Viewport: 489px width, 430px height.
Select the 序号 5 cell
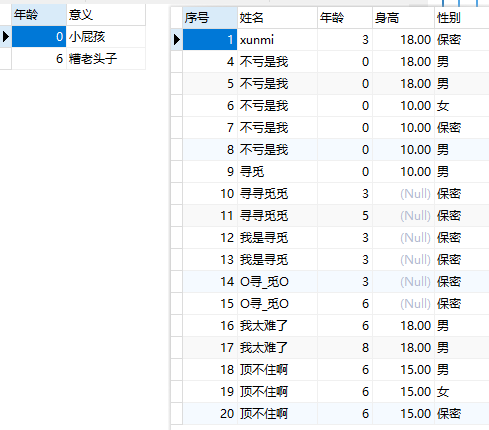[210, 84]
